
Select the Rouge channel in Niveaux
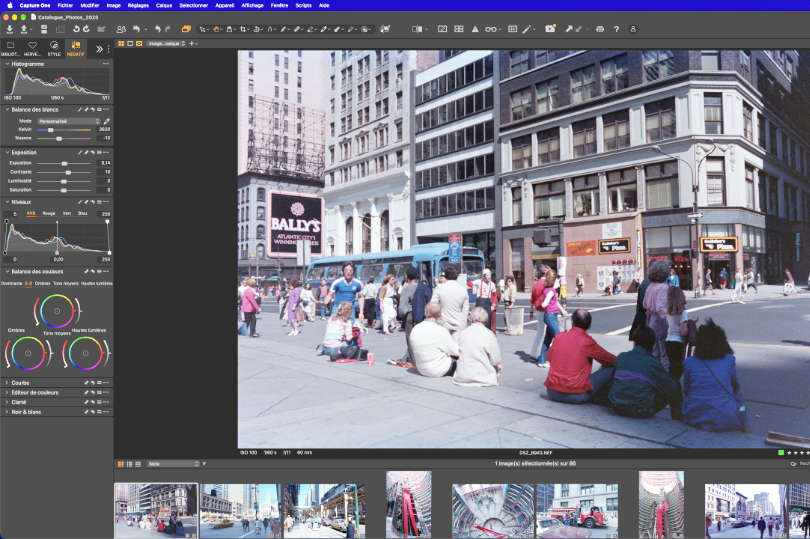pyautogui.click(x=49, y=213)
